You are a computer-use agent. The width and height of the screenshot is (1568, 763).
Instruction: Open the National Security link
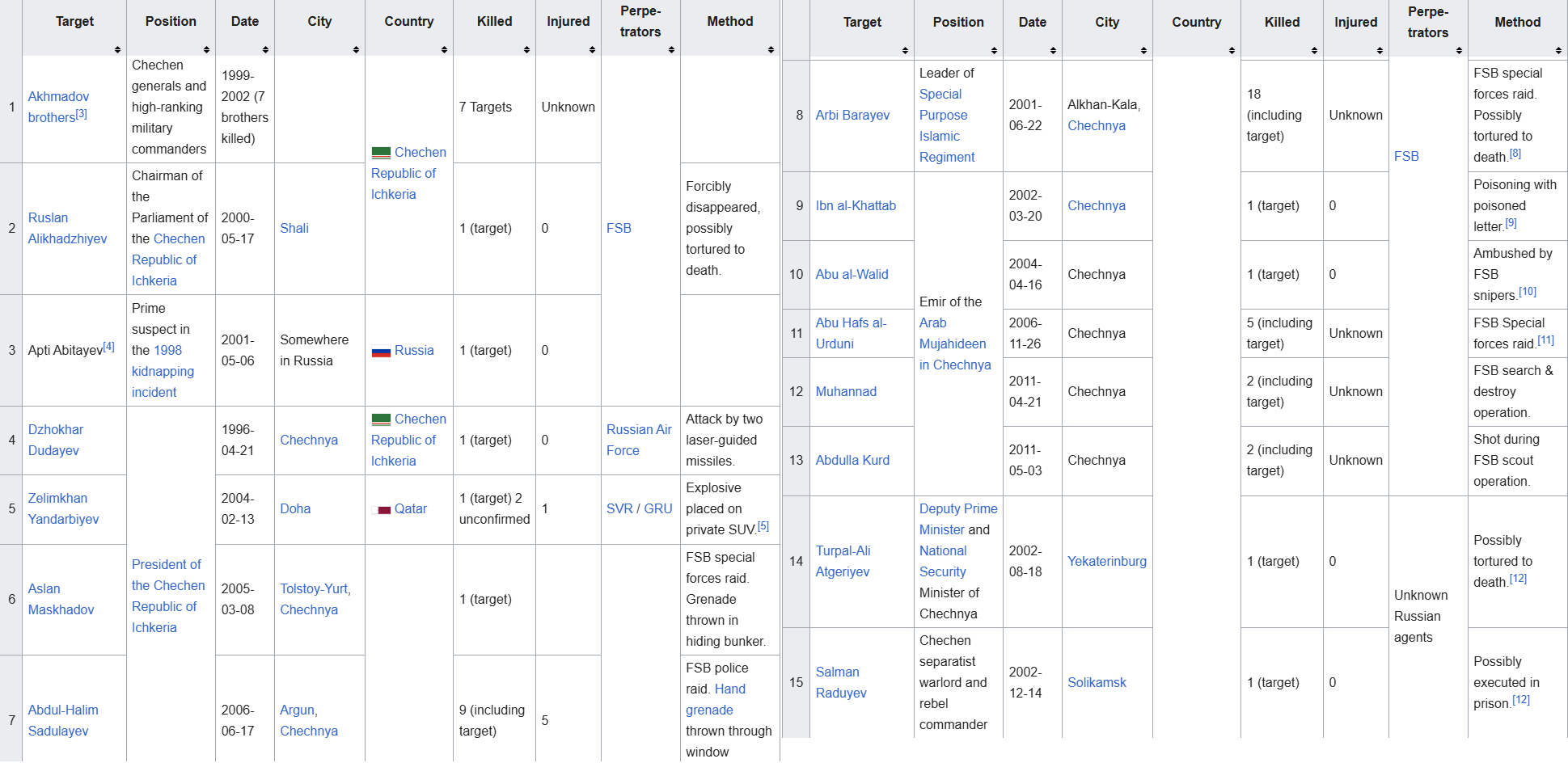pyautogui.click(x=943, y=561)
